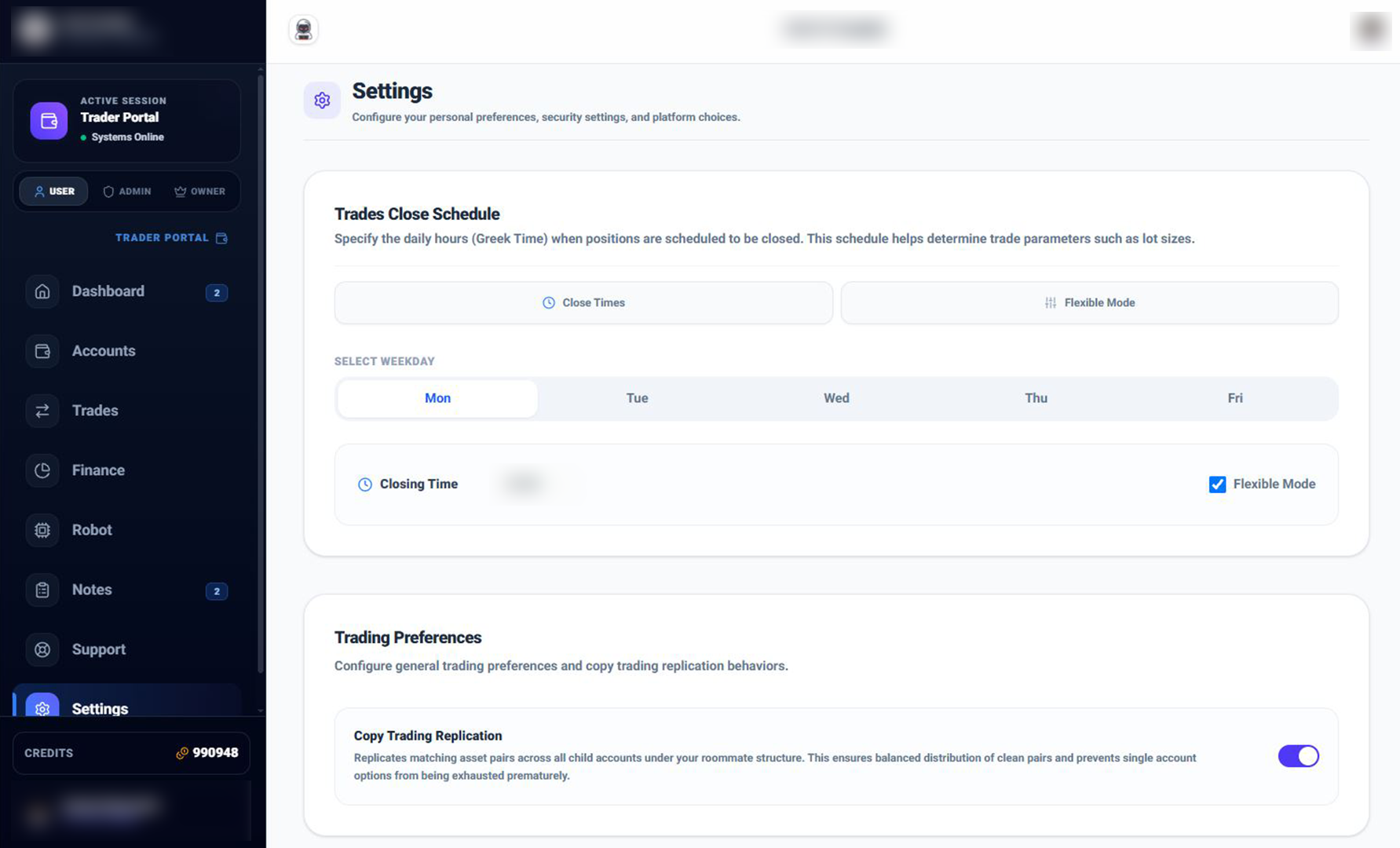Image resolution: width=1400 pixels, height=848 pixels.
Task: Switch to ADMIN role
Action: (127, 192)
